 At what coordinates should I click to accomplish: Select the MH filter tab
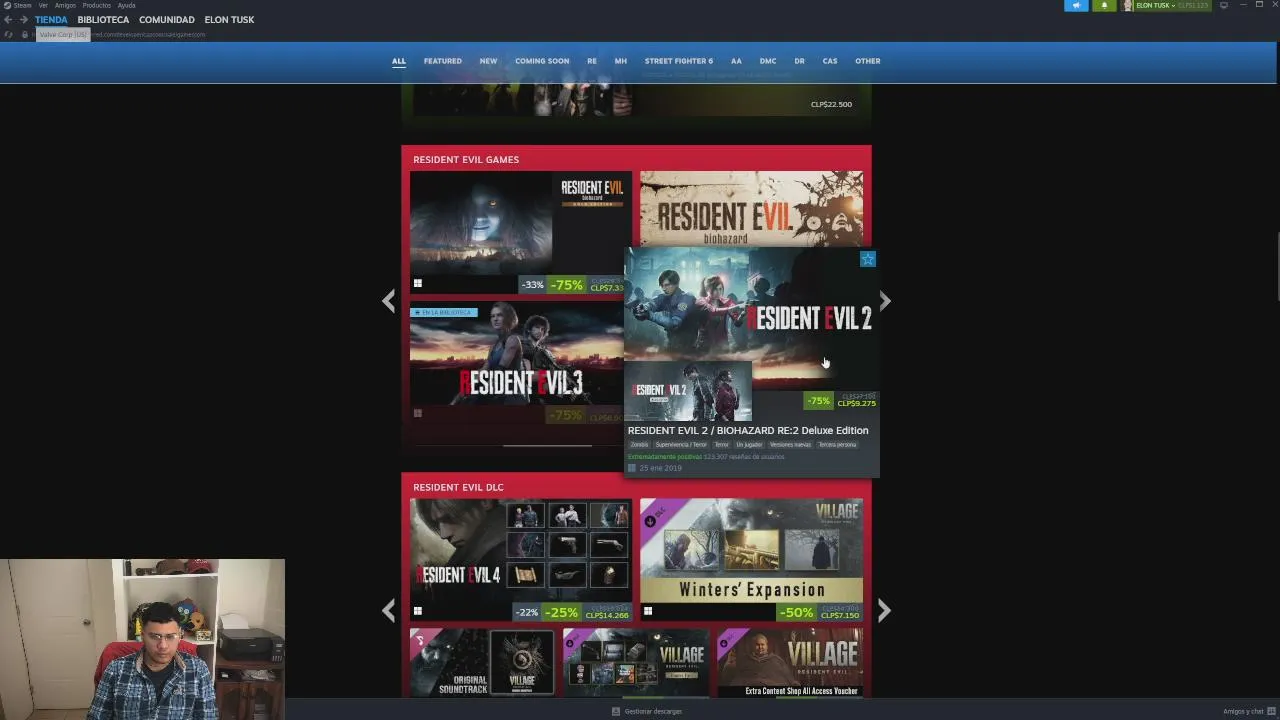[x=621, y=61]
